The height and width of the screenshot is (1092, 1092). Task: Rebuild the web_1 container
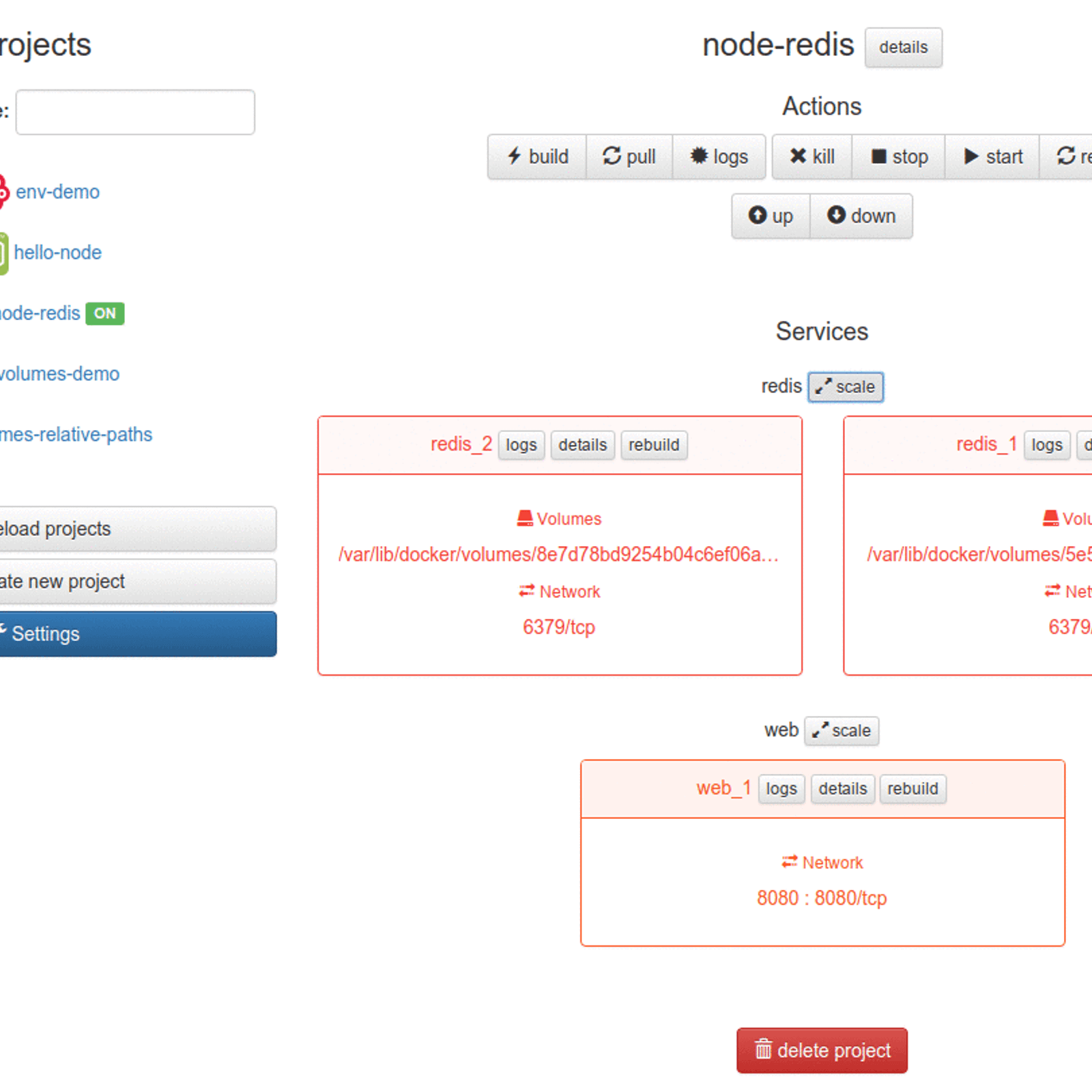pyautogui.click(x=913, y=789)
